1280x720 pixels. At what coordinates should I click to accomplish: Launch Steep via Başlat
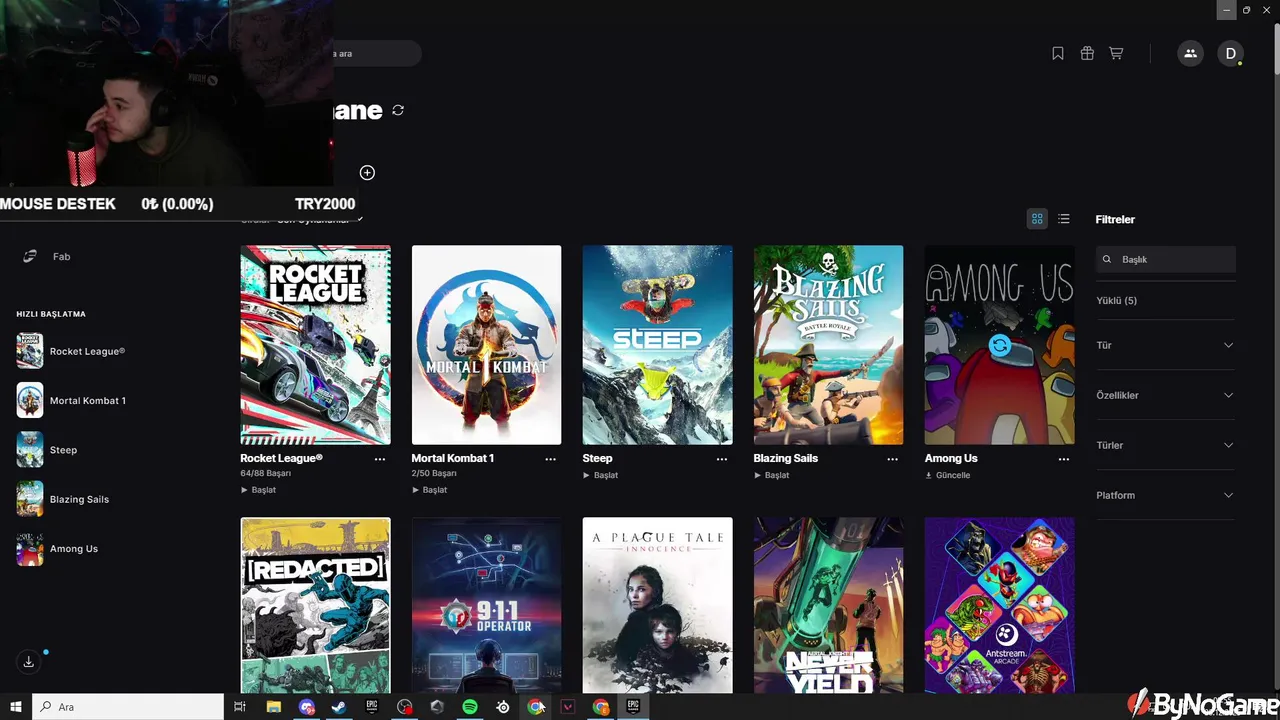[x=600, y=475]
